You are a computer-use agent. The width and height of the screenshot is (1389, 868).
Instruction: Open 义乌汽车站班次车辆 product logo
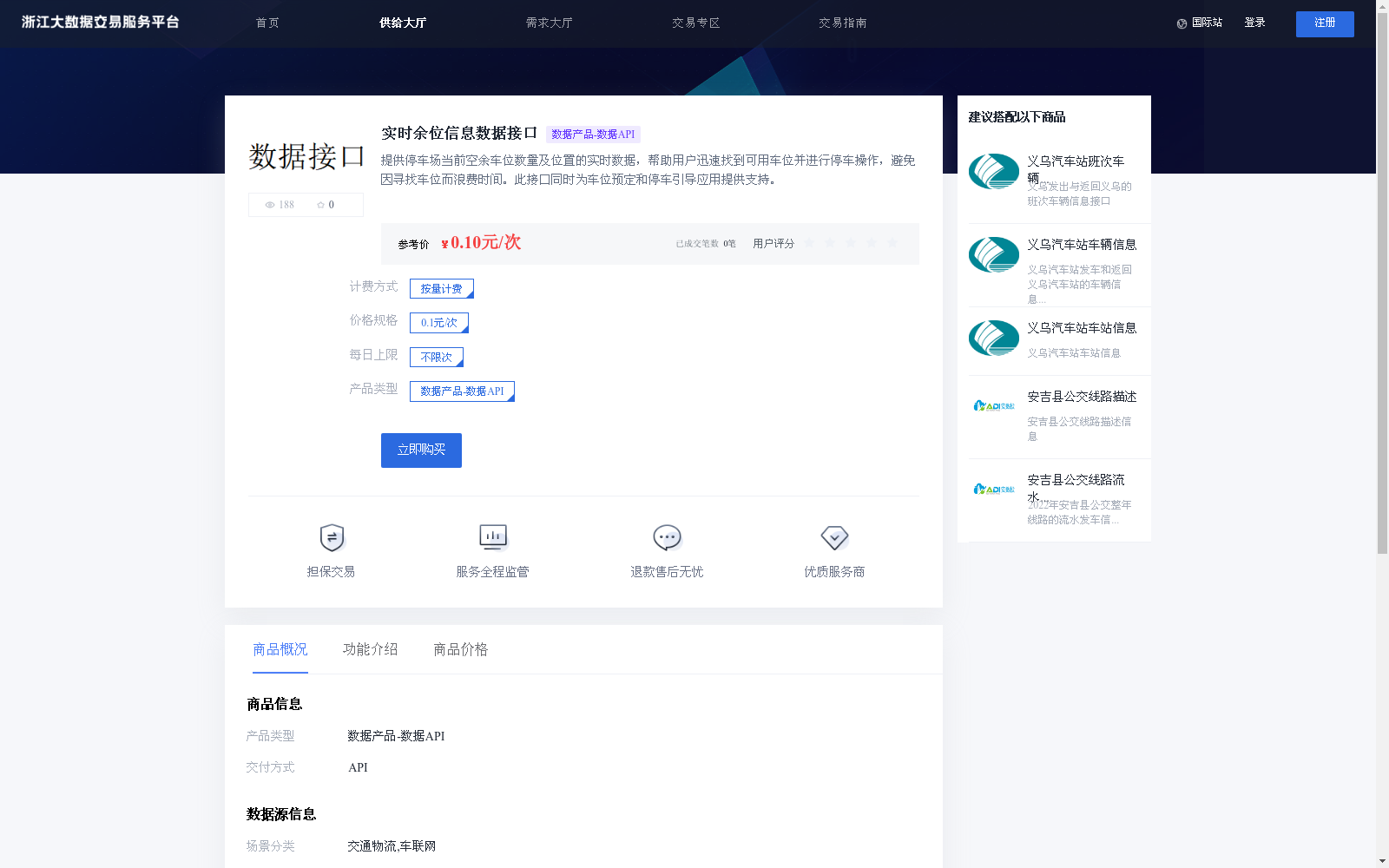pyautogui.click(x=994, y=171)
